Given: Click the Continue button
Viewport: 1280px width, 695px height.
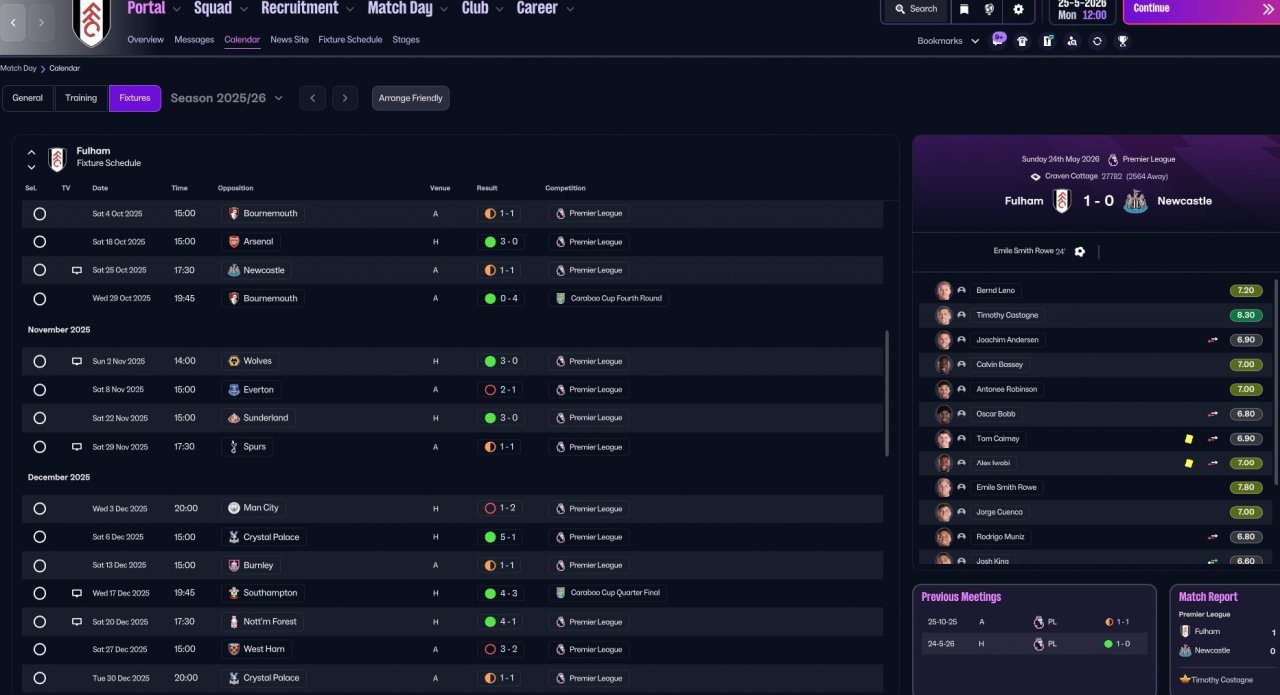Looking at the screenshot, I should 1201,10.
